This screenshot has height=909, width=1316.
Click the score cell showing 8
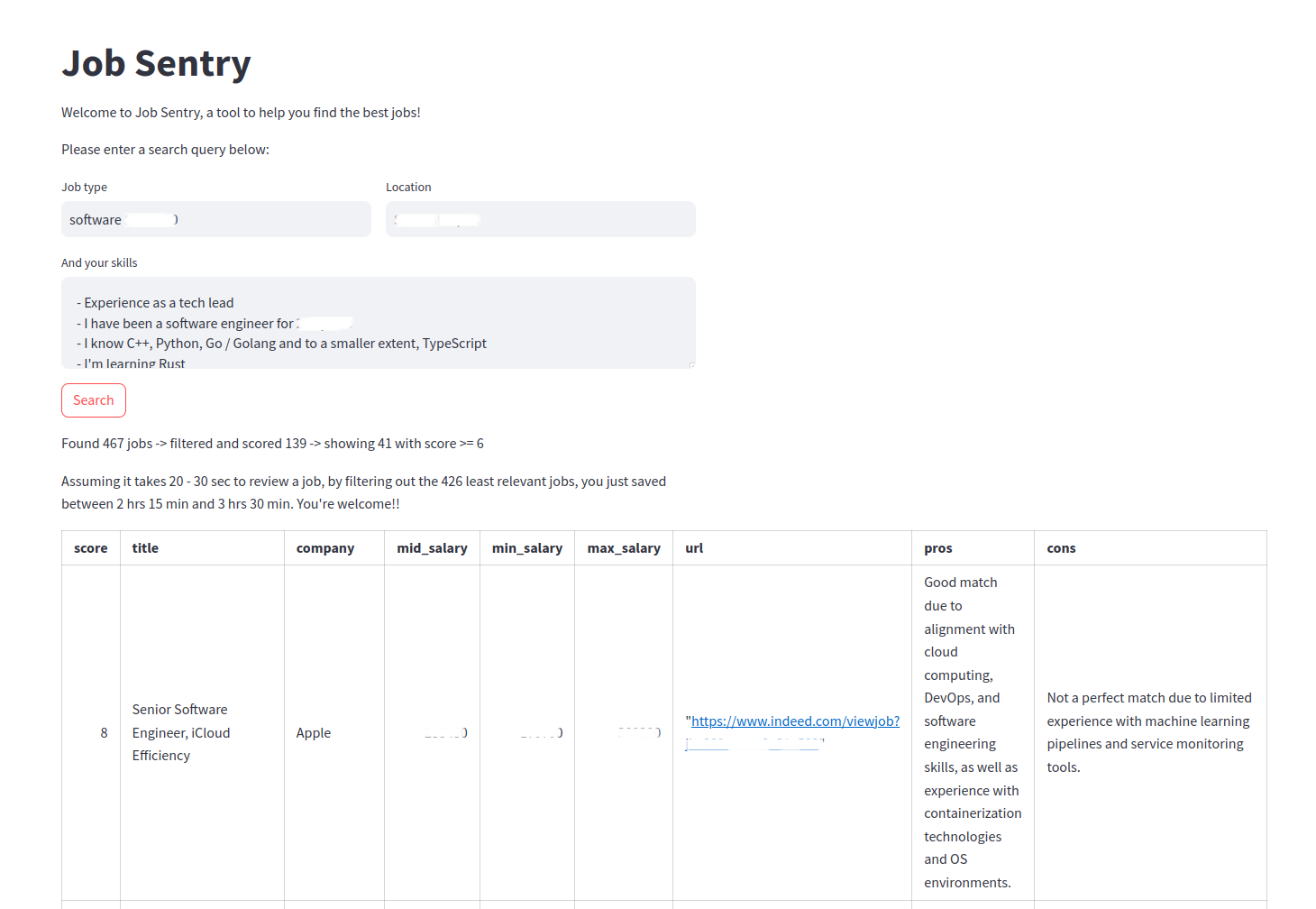(104, 733)
